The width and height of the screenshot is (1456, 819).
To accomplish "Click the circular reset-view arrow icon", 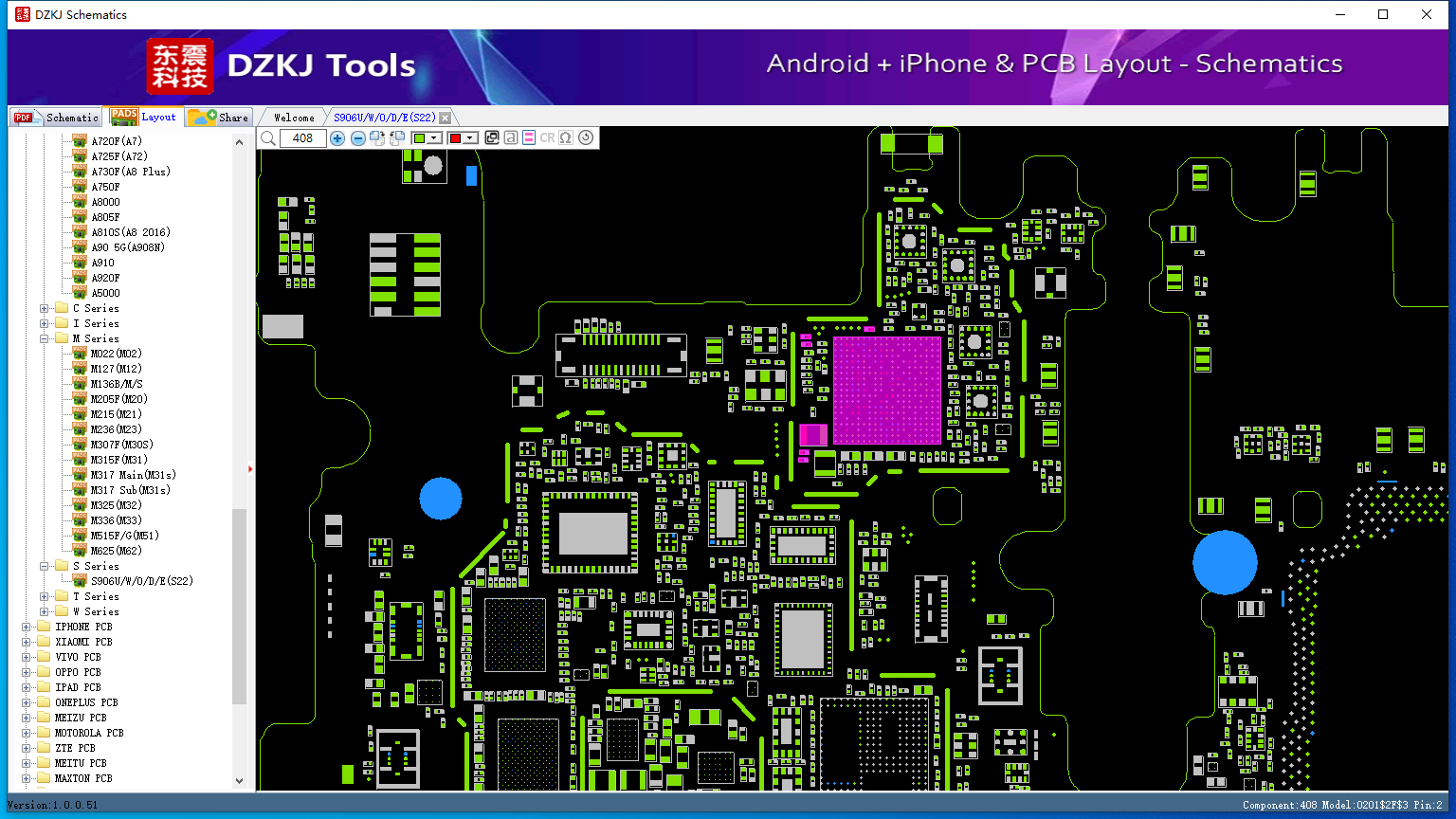I will tap(586, 138).
